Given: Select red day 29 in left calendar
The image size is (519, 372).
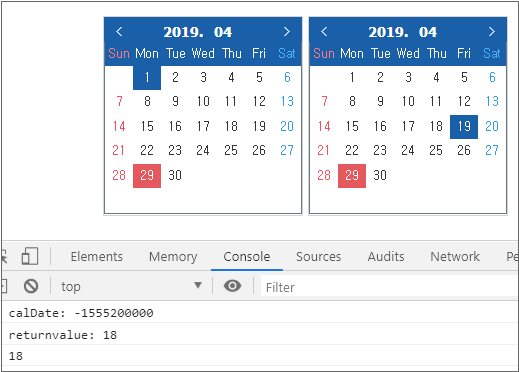Looking at the screenshot, I should coord(147,176).
